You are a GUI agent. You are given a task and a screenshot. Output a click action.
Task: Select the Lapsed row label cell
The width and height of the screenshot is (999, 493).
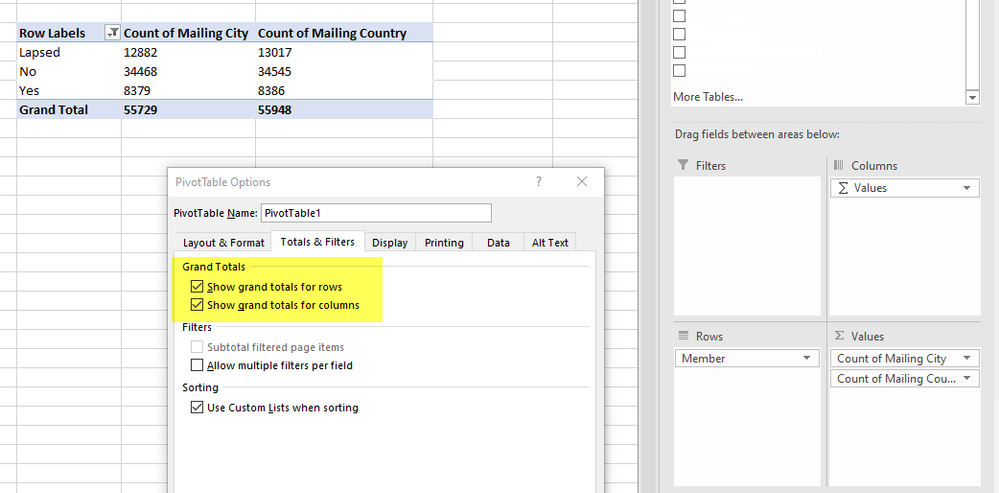(69, 52)
